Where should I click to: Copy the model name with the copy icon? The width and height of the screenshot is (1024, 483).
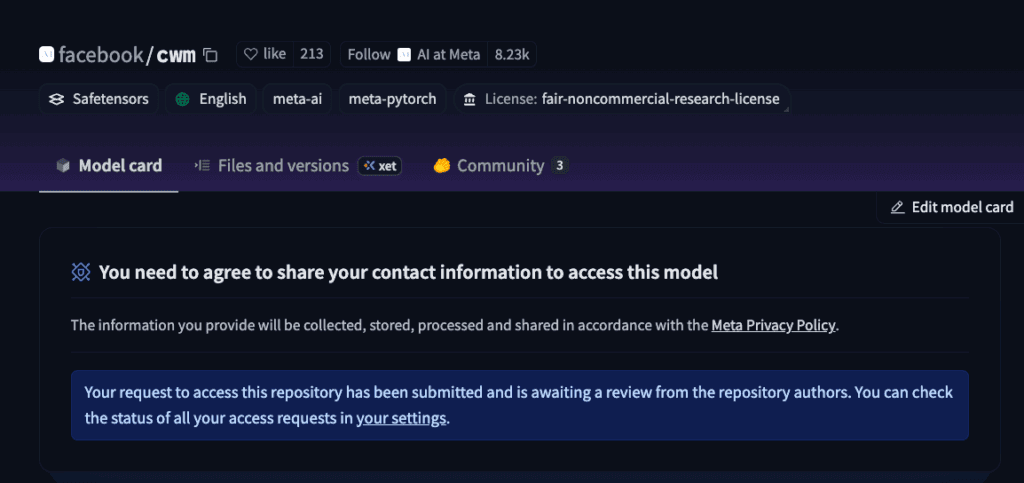coord(210,55)
